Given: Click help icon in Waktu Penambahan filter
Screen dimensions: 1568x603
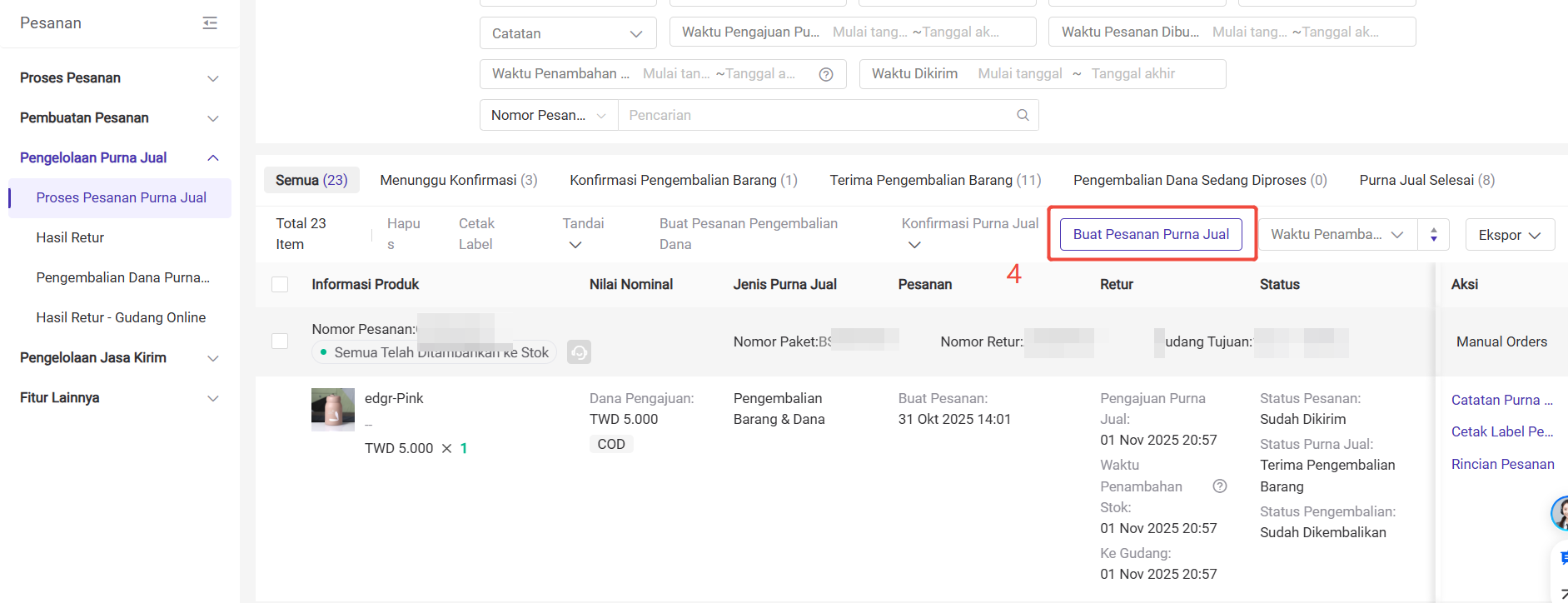Looking at the screenshot, I should coord(826,74).
